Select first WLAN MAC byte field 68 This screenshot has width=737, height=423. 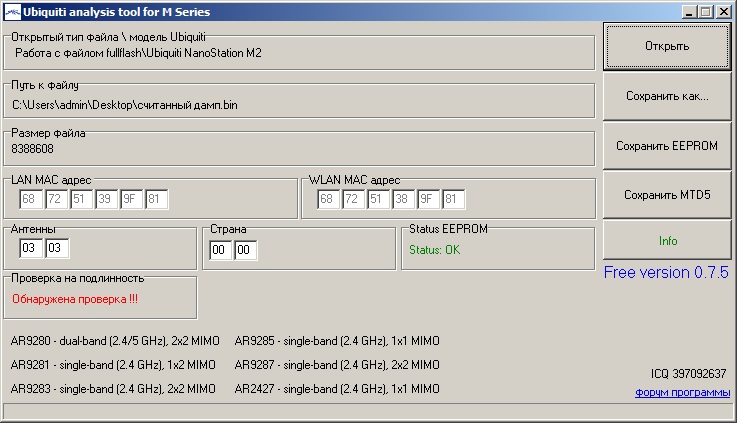(x=329, y=199)
